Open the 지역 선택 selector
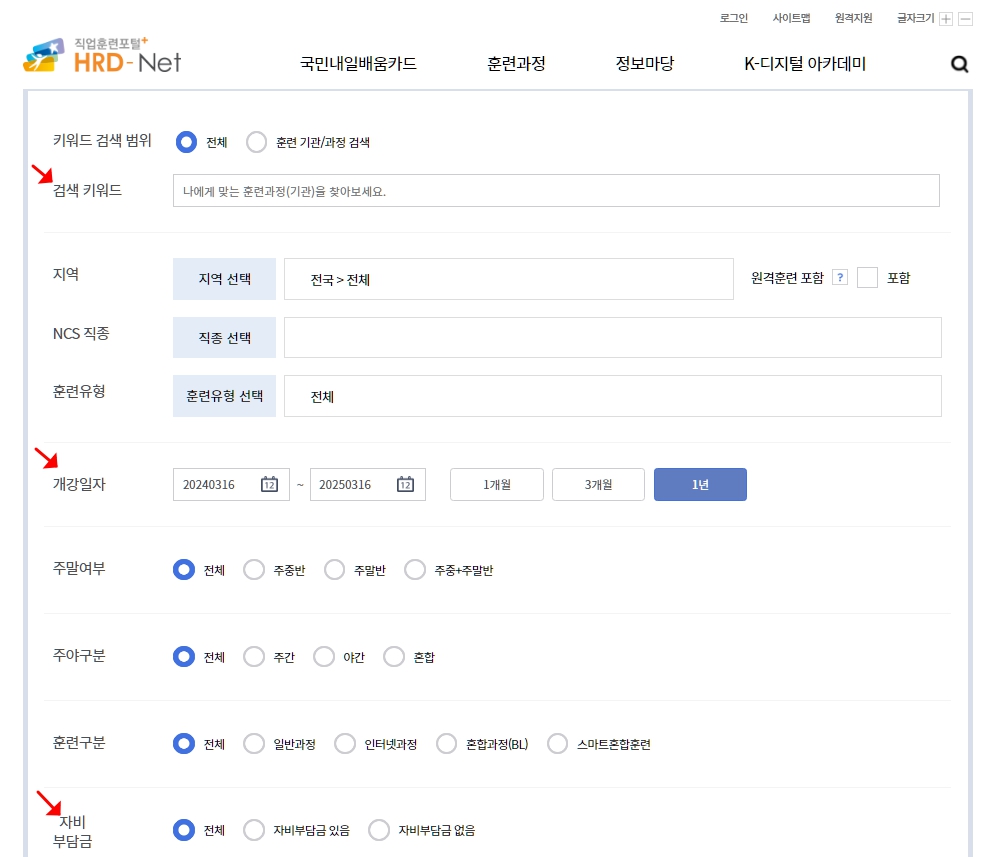 coord(223,278)
